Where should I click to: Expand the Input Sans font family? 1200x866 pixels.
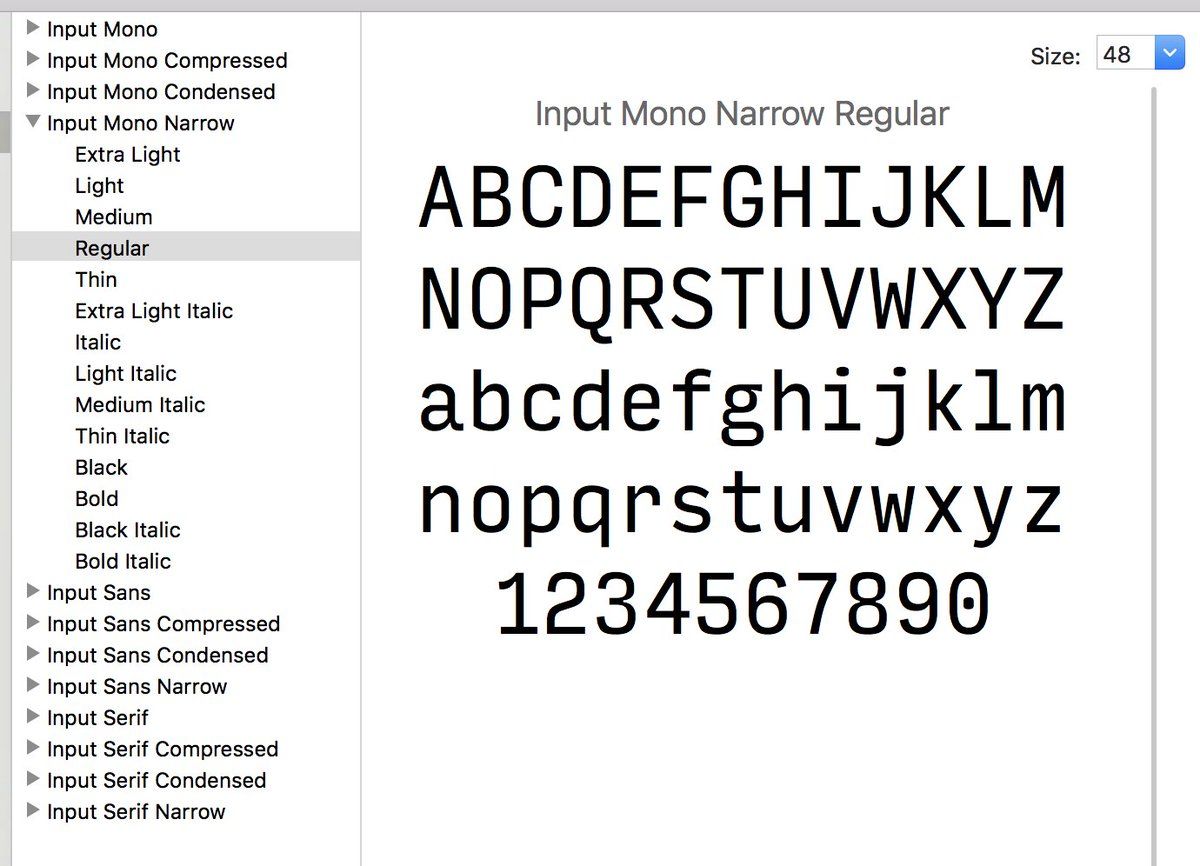tap(33, 592)
